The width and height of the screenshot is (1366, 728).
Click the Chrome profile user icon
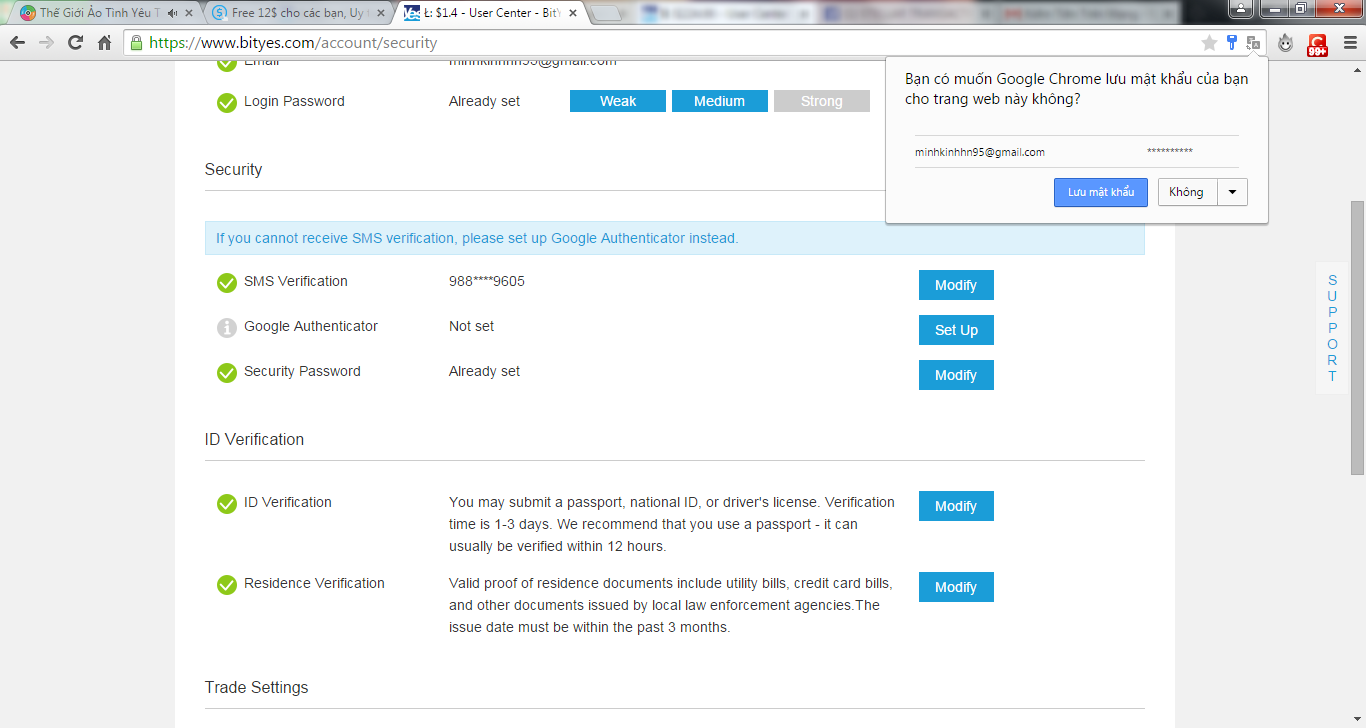[1240, 9]
